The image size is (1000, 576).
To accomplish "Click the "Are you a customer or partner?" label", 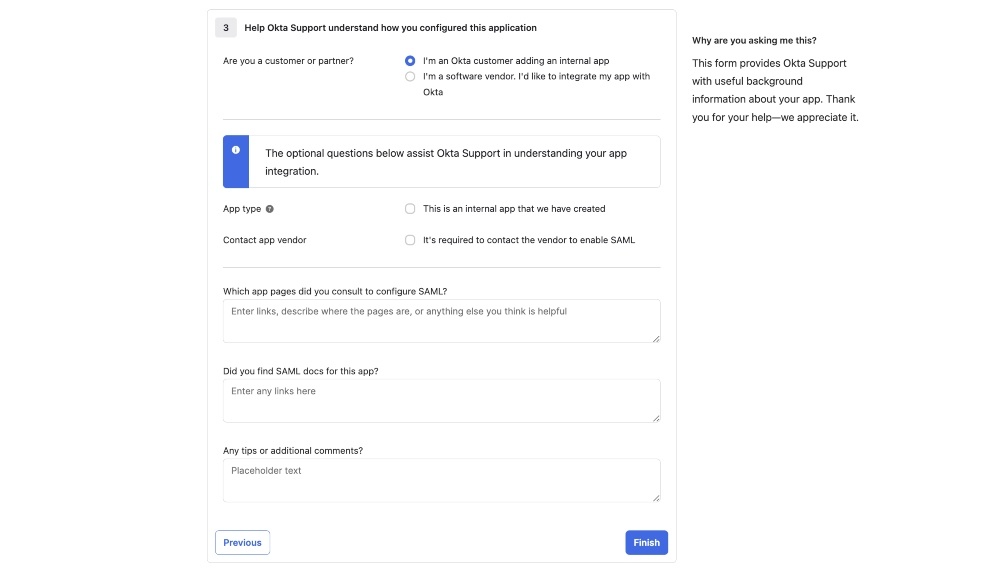I will pyautogui.click(x=288, y=61).
